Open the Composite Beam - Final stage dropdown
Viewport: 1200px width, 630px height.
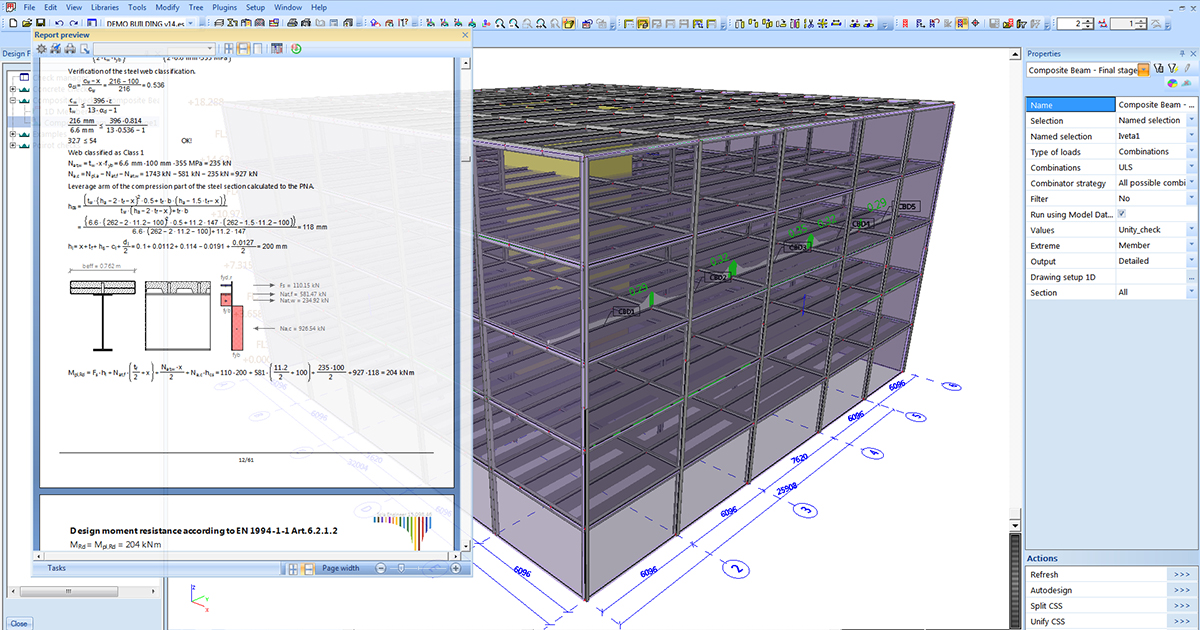(x=1143, y=69)
